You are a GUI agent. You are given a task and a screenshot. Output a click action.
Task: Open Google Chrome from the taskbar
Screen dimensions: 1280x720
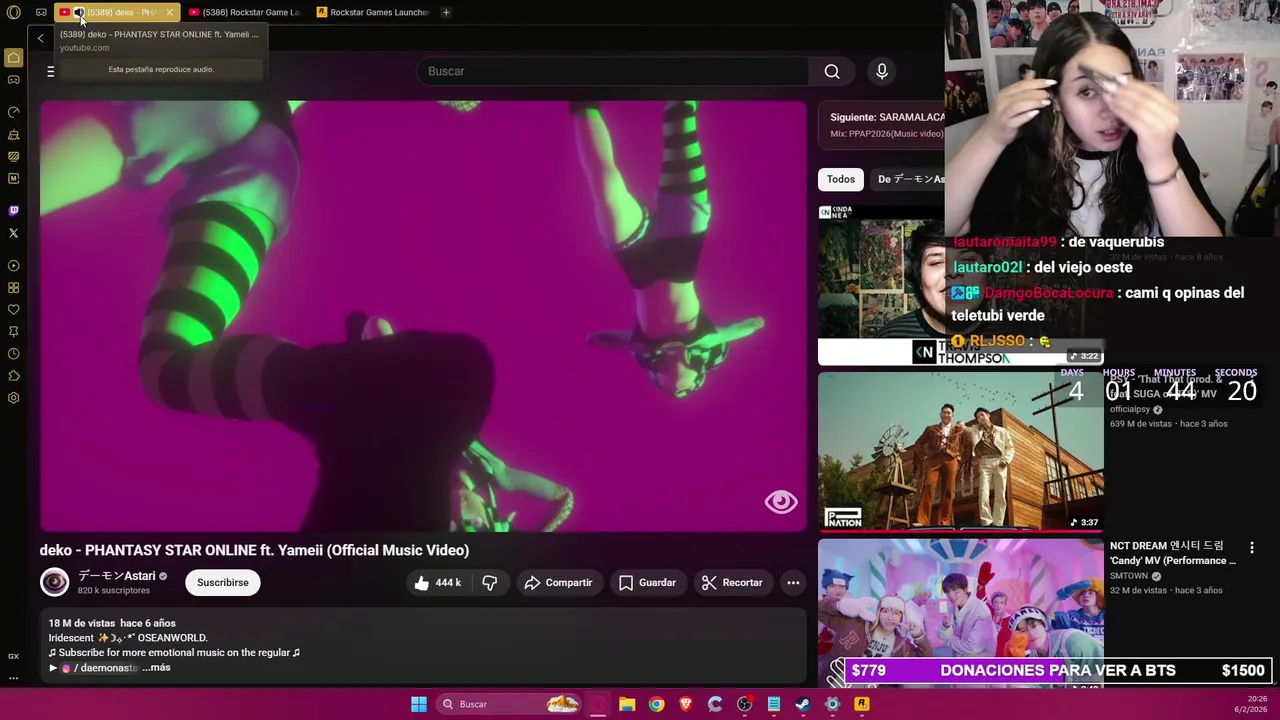click(x=656, y=704)
